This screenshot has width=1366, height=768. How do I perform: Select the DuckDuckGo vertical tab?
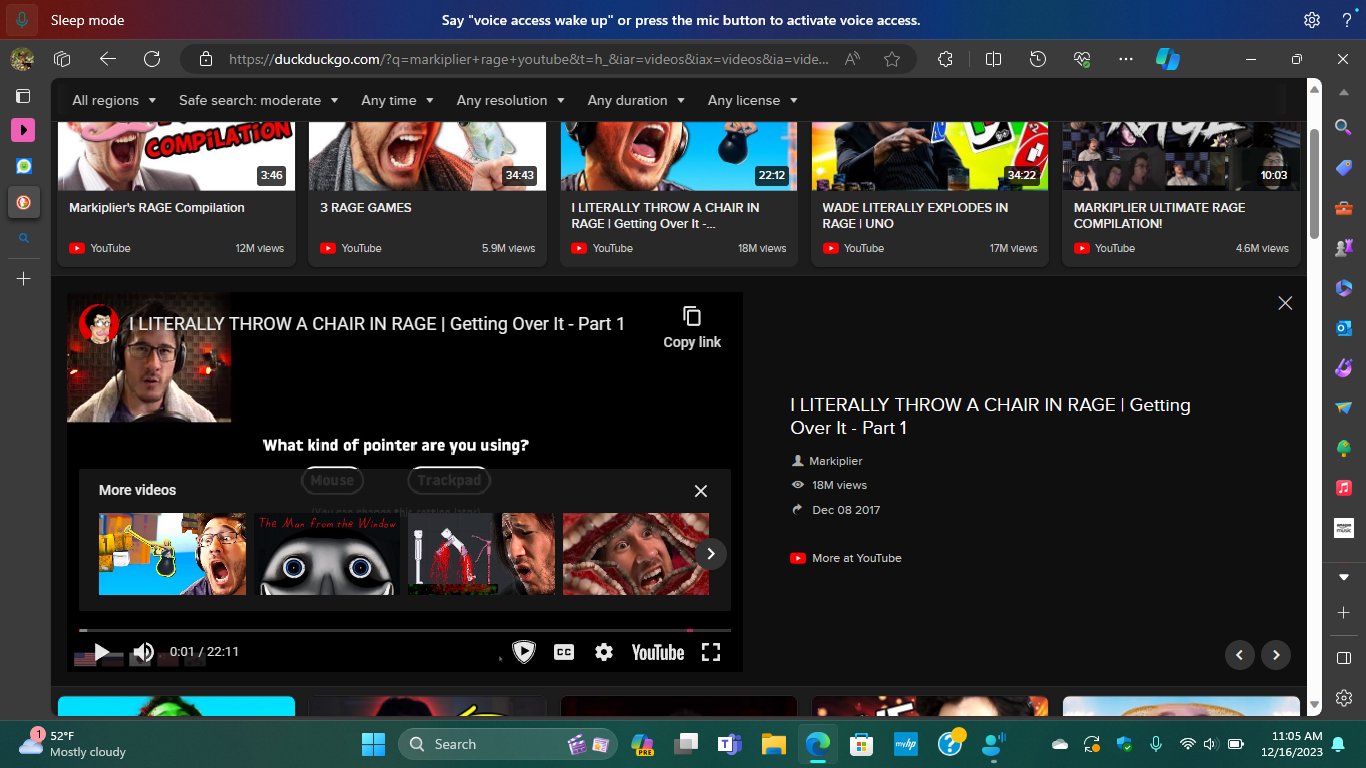(x=23, y=202)
